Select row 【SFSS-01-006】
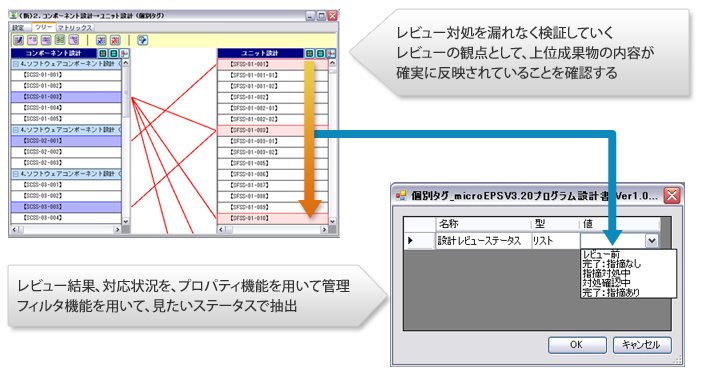The height and width of the screenshot is (380, 720). [x=273, y=174]
